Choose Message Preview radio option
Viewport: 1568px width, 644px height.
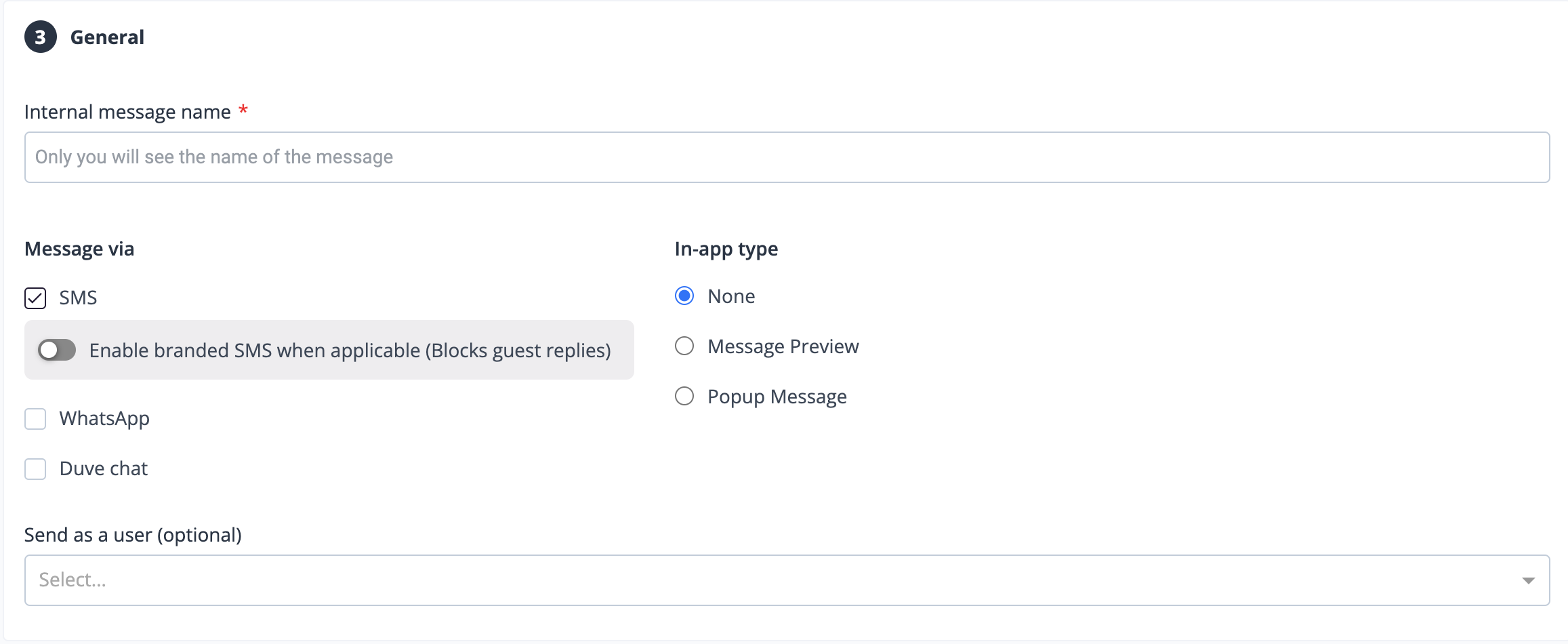[684, 346]
